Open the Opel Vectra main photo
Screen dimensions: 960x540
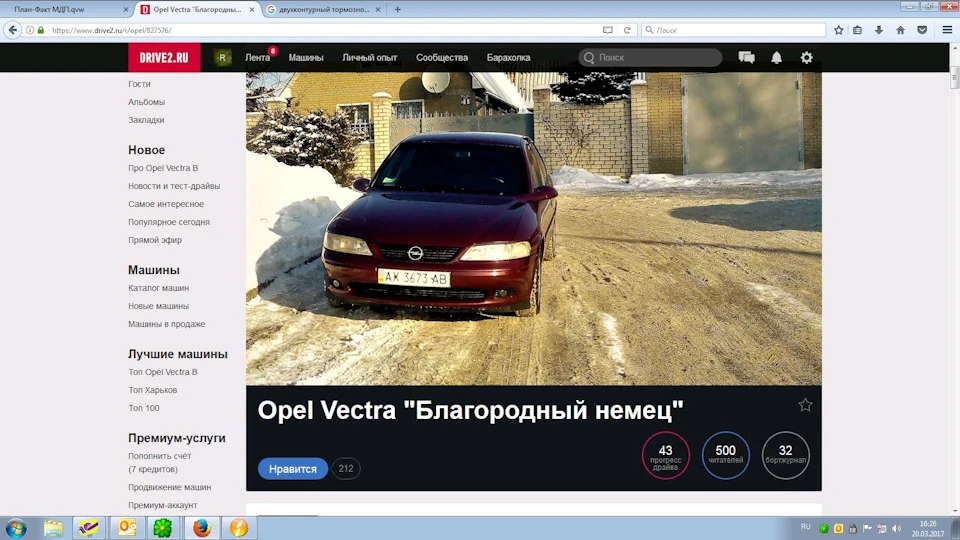point(534,229)
